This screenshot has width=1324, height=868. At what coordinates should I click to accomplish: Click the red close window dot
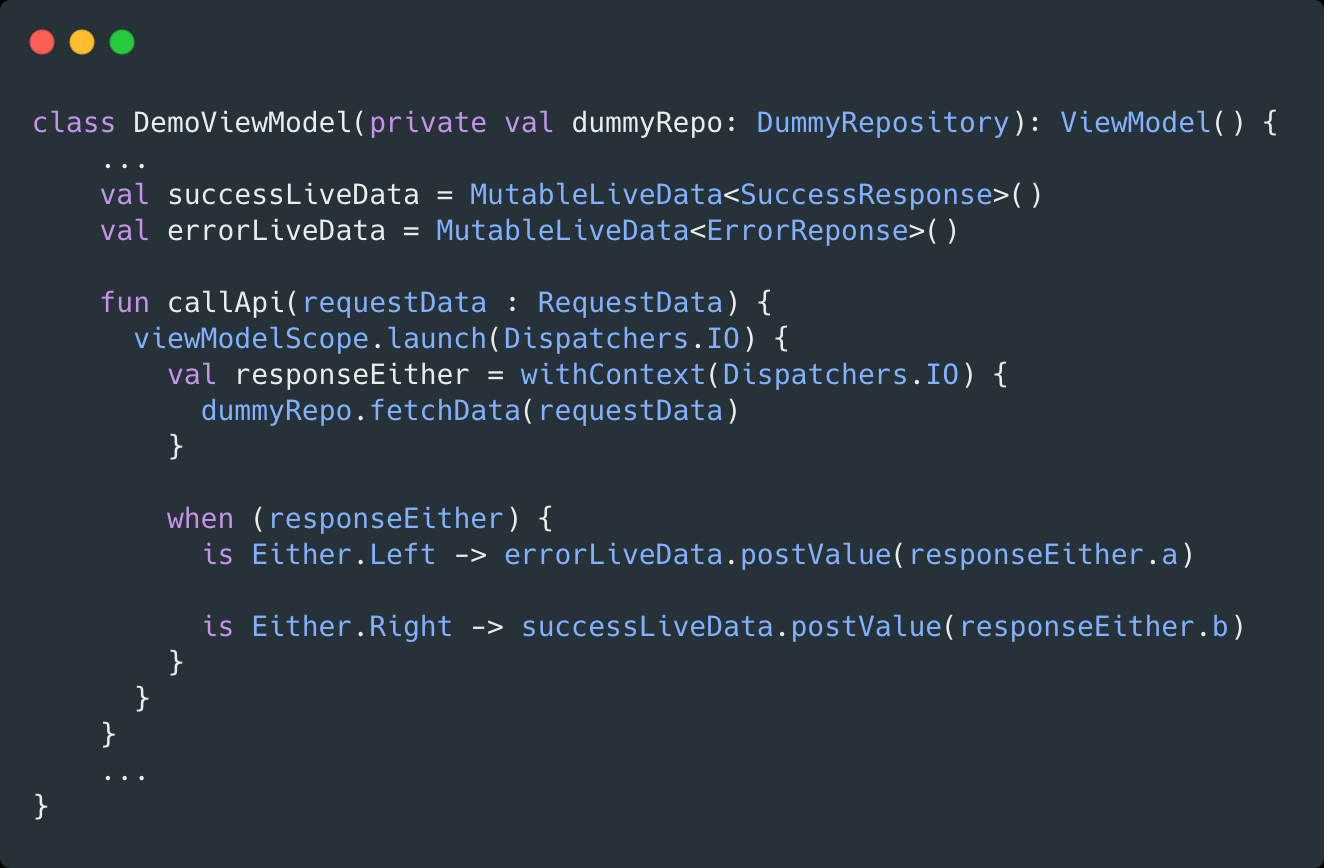pos(42,42)
